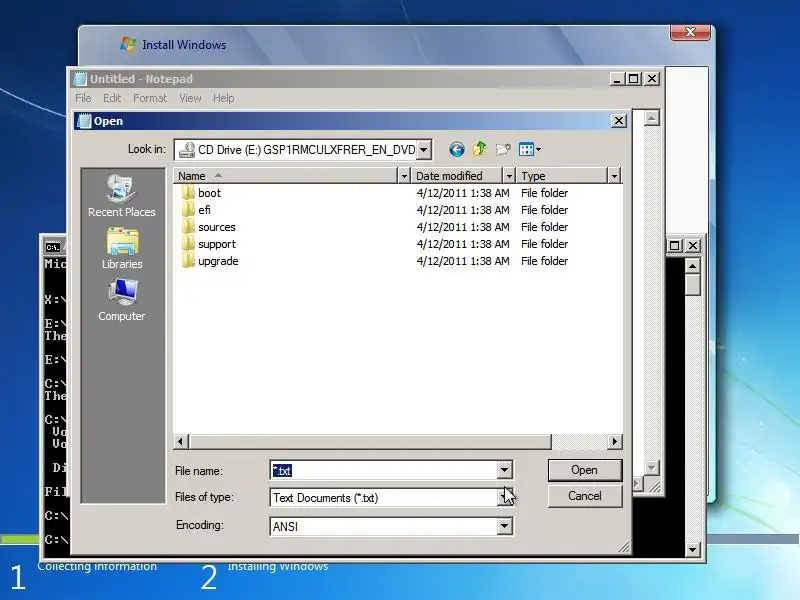Open the Name column filter dropdown
The width and height of the screenshot is (800, 600).
[x=404, y=176]
